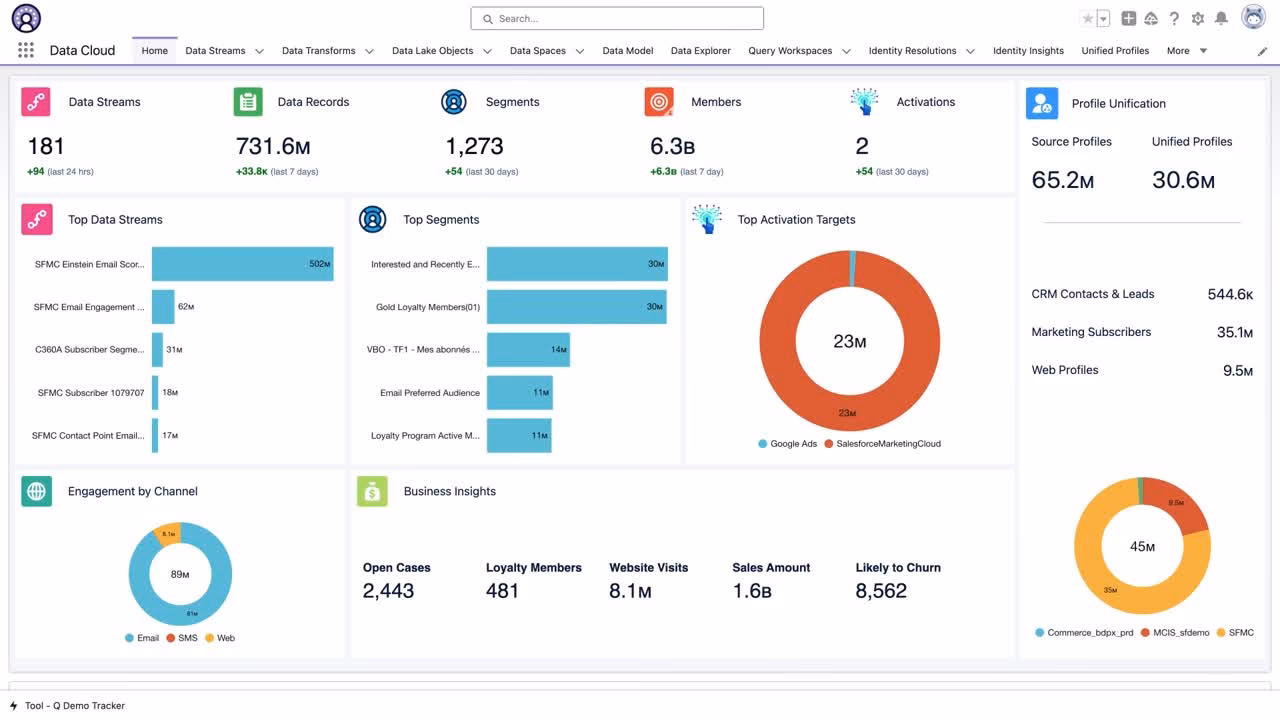Click inside the global Search field
Screen dimensions: 1280x720
pyautogui.click(x=617, y=18)
